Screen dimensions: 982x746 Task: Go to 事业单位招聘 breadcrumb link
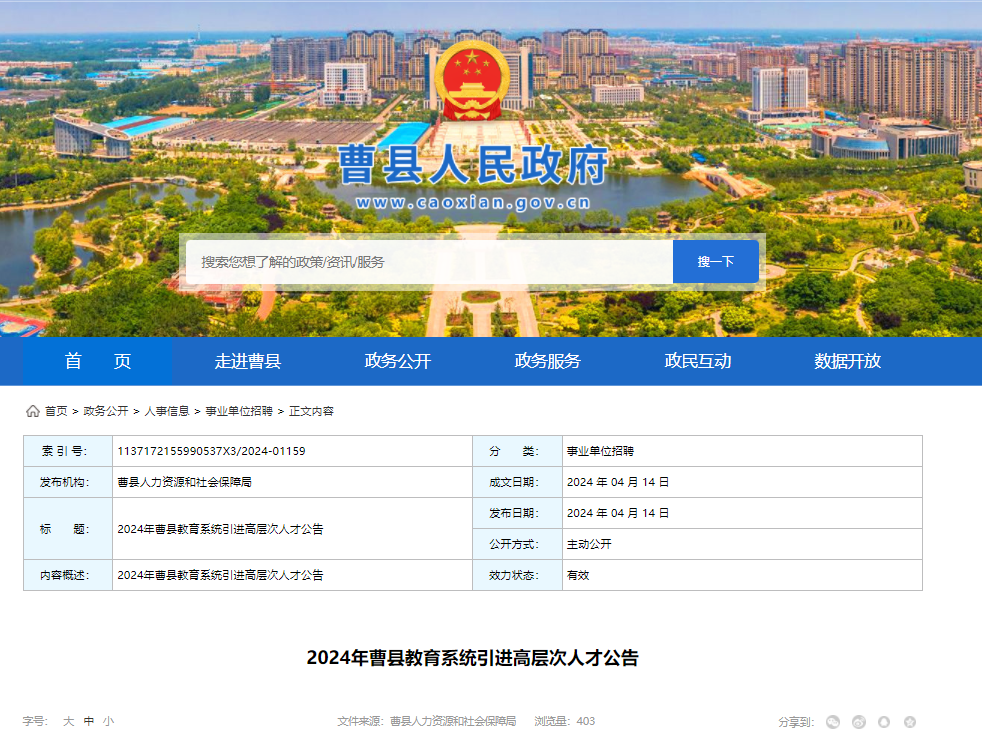239,411
